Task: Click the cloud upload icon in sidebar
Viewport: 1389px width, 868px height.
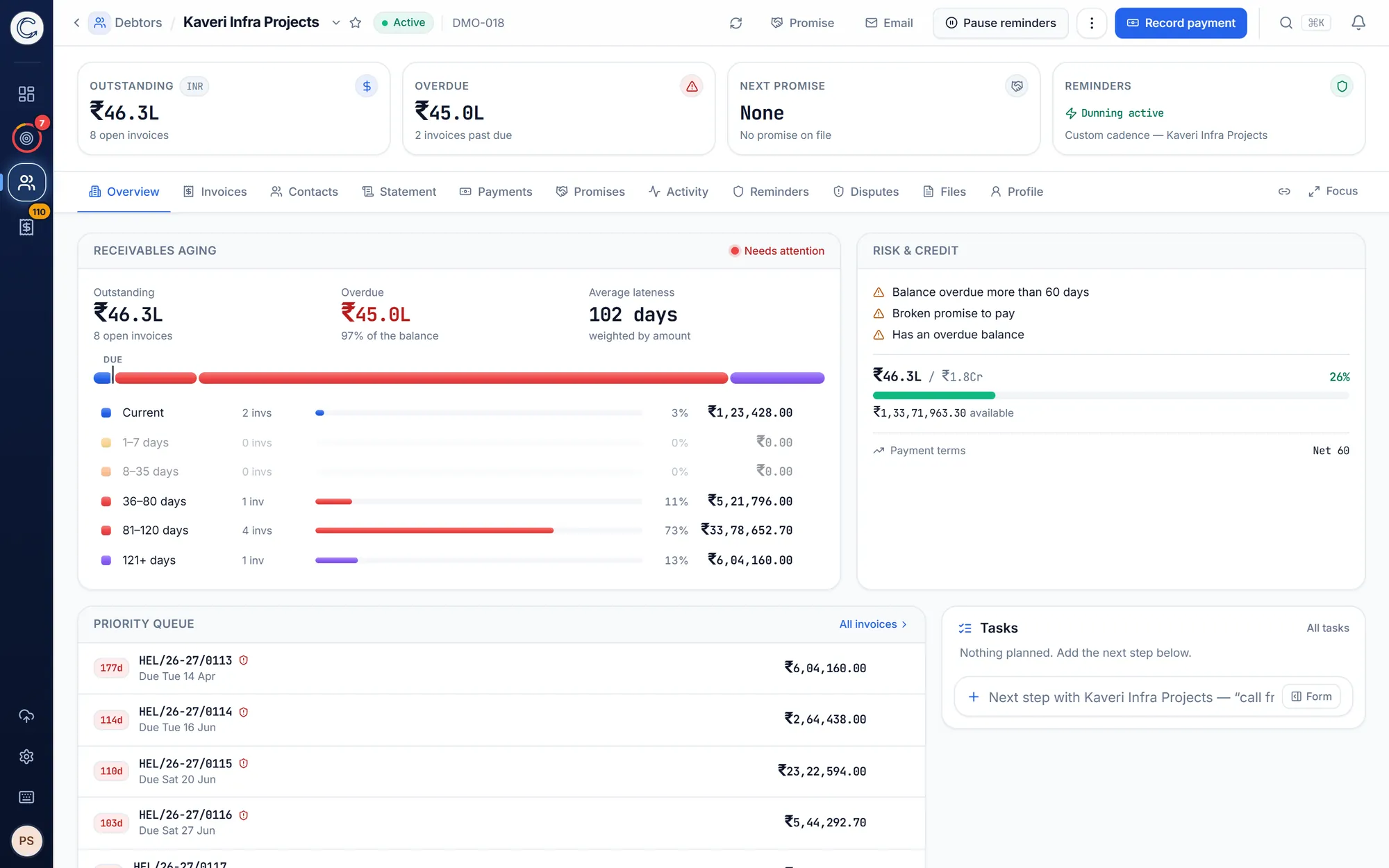Action: coord(26,716)
